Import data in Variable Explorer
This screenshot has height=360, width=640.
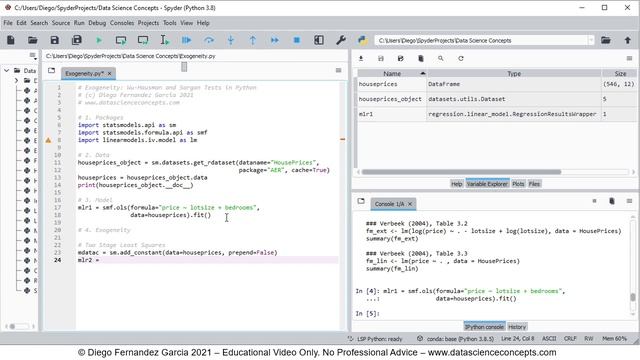click(361, 58)
